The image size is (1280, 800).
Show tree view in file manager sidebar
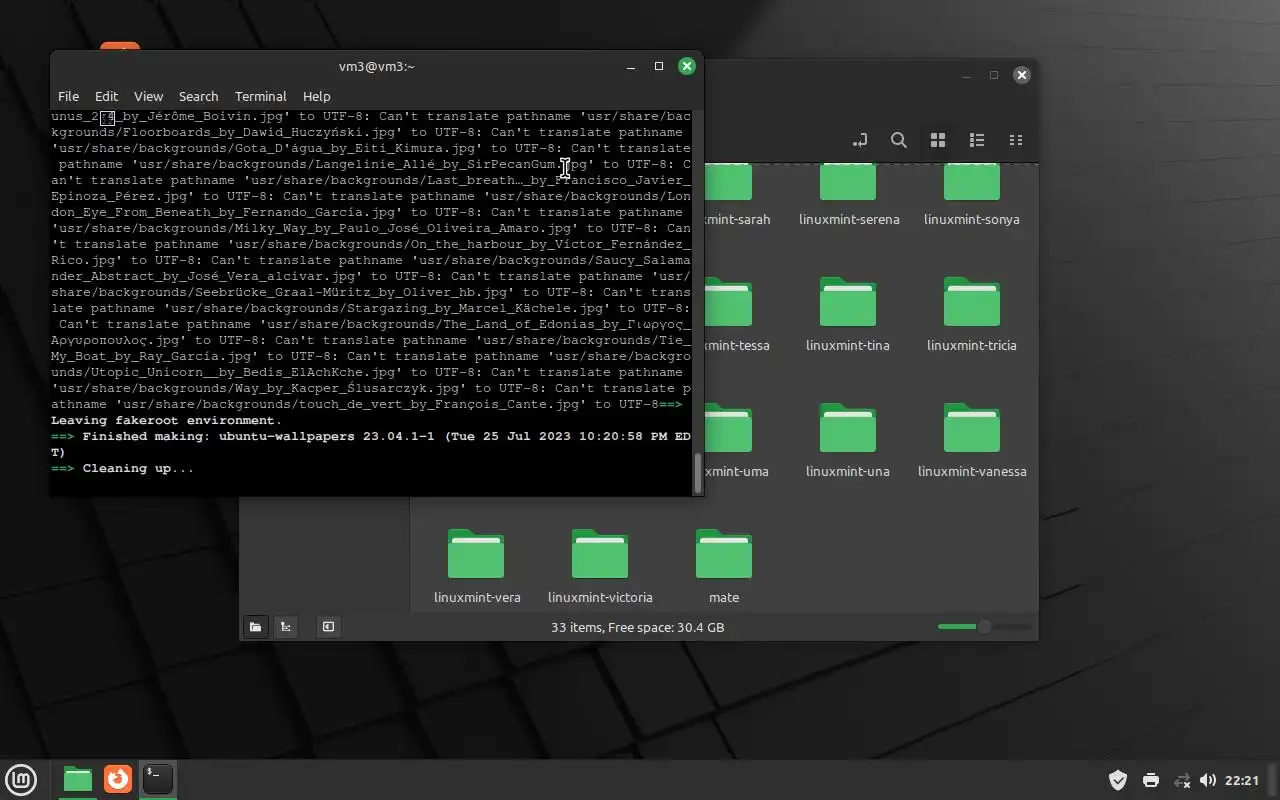(x=286, y=627)
